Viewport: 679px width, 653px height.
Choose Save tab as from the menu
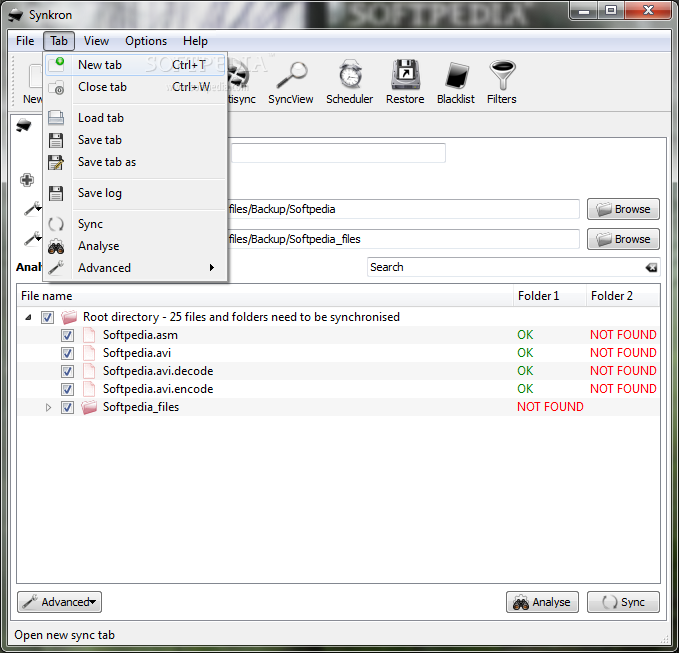pos(135,162)
